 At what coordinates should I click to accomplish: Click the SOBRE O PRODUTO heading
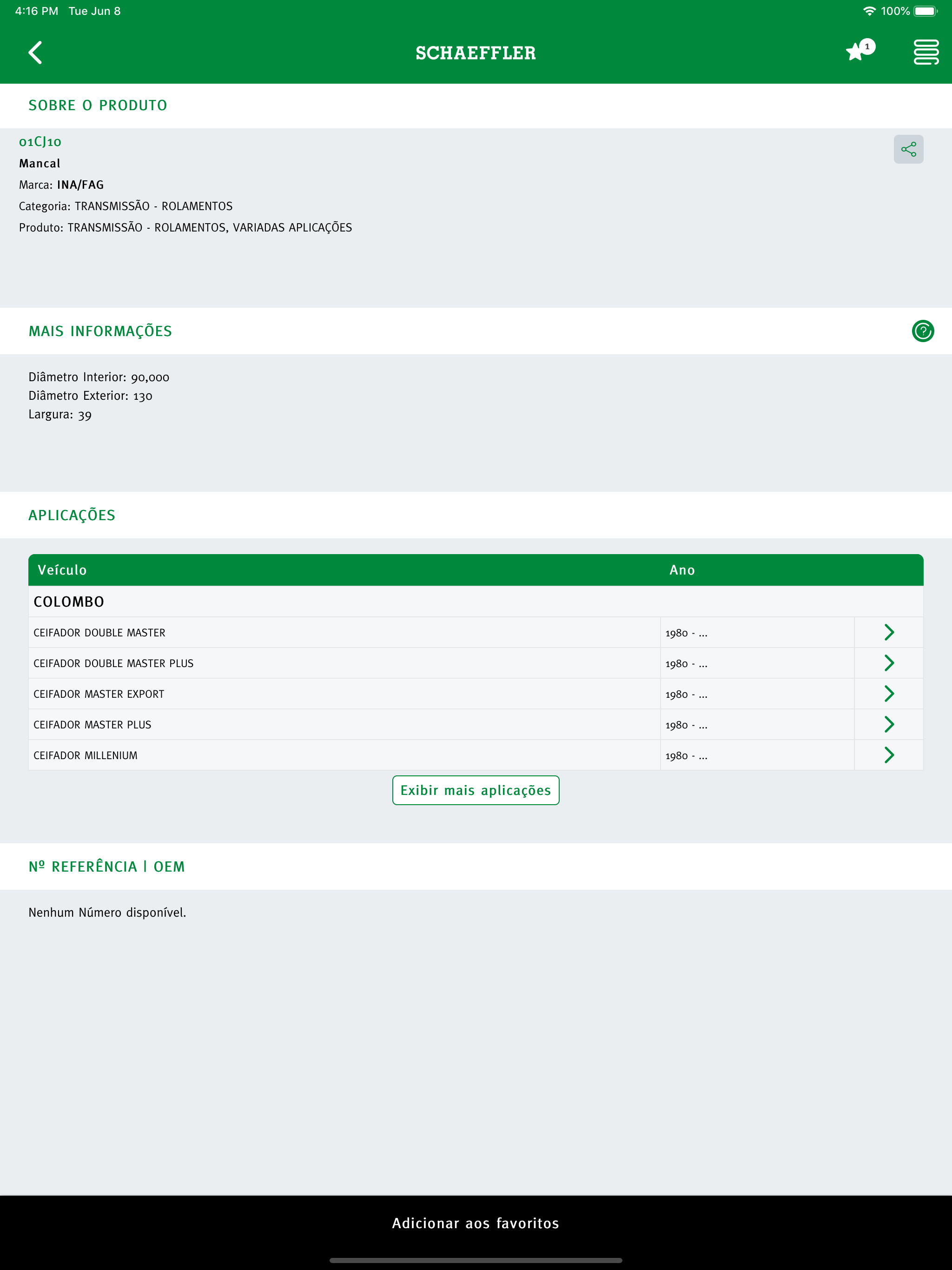tap(98, 106)
